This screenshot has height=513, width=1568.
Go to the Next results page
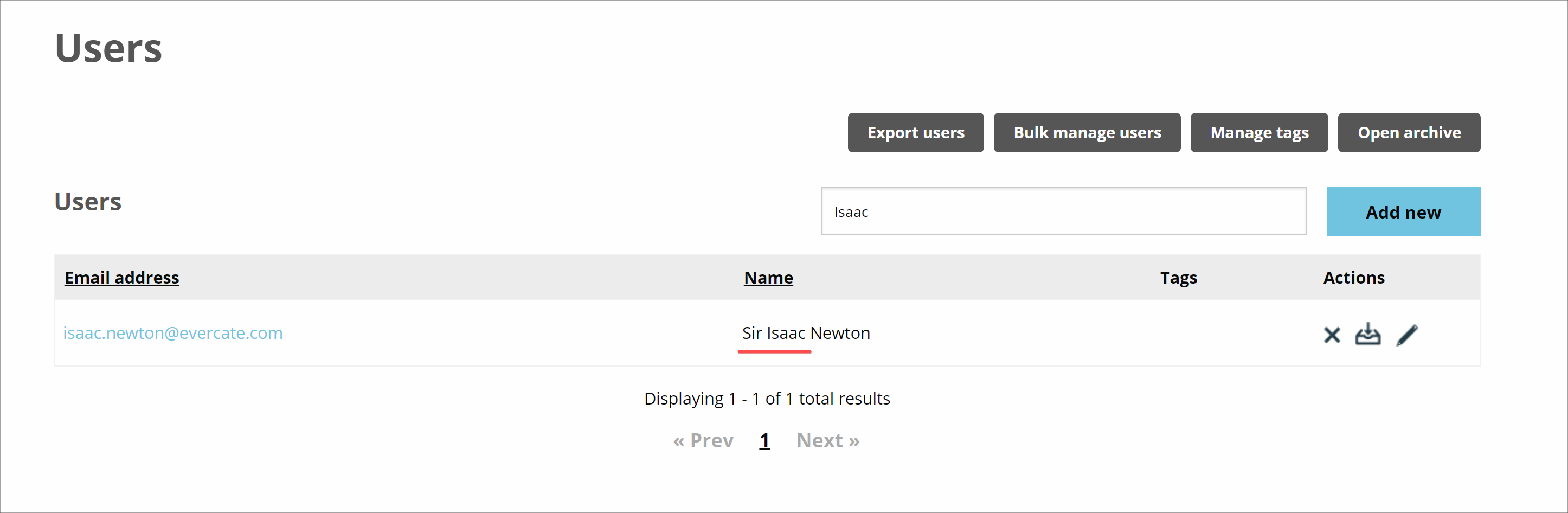tap(828, 440)
